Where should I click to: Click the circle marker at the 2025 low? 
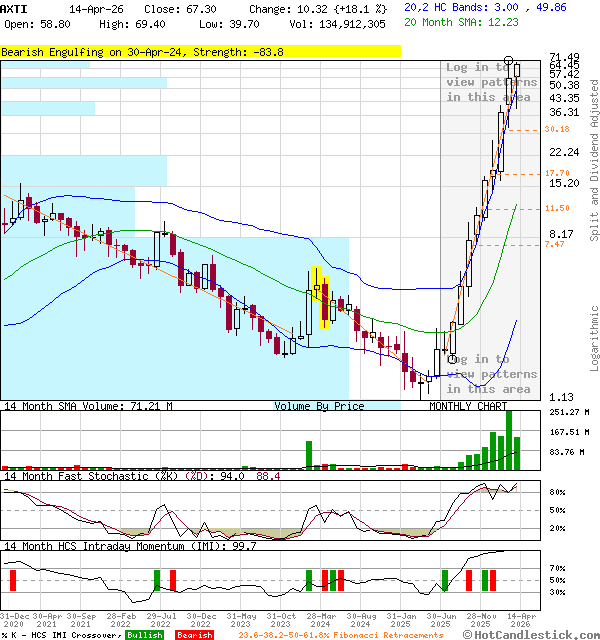pos(452,359)
